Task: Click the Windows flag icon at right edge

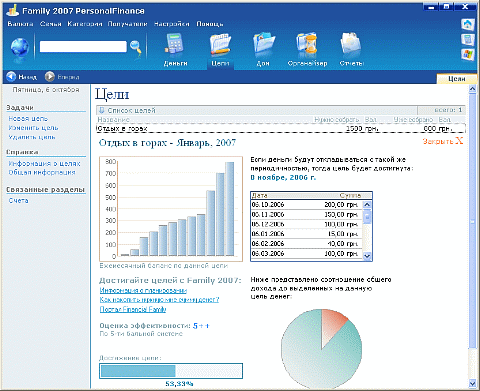Action: 468,54
